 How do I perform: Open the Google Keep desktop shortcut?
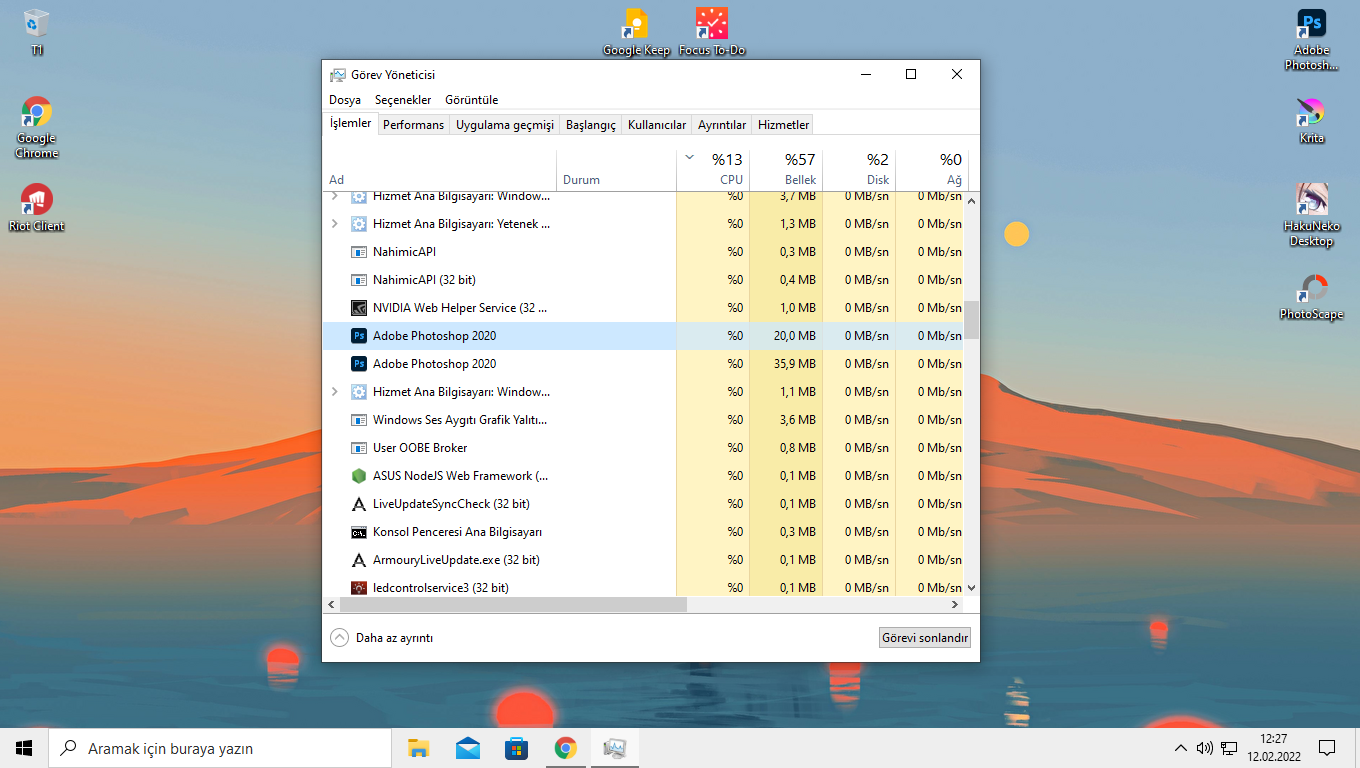pyautogui.click(x=636, y=26)
